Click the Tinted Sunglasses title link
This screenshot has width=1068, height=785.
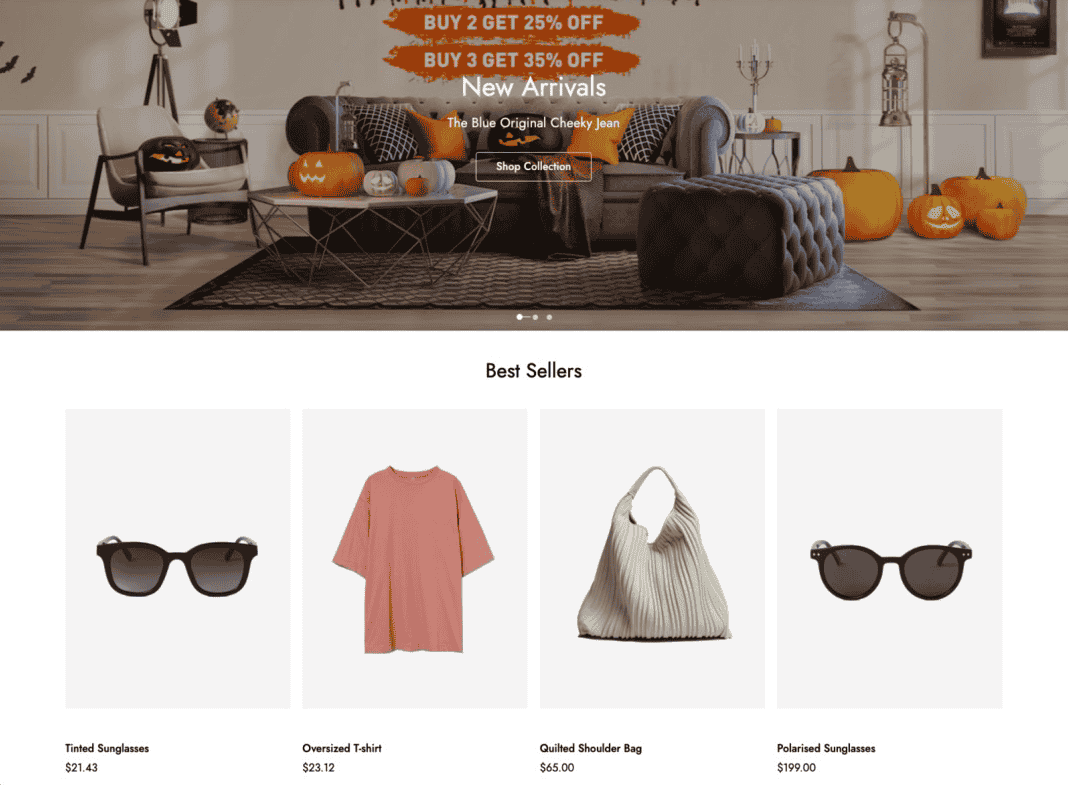click(x=107, y=748)
